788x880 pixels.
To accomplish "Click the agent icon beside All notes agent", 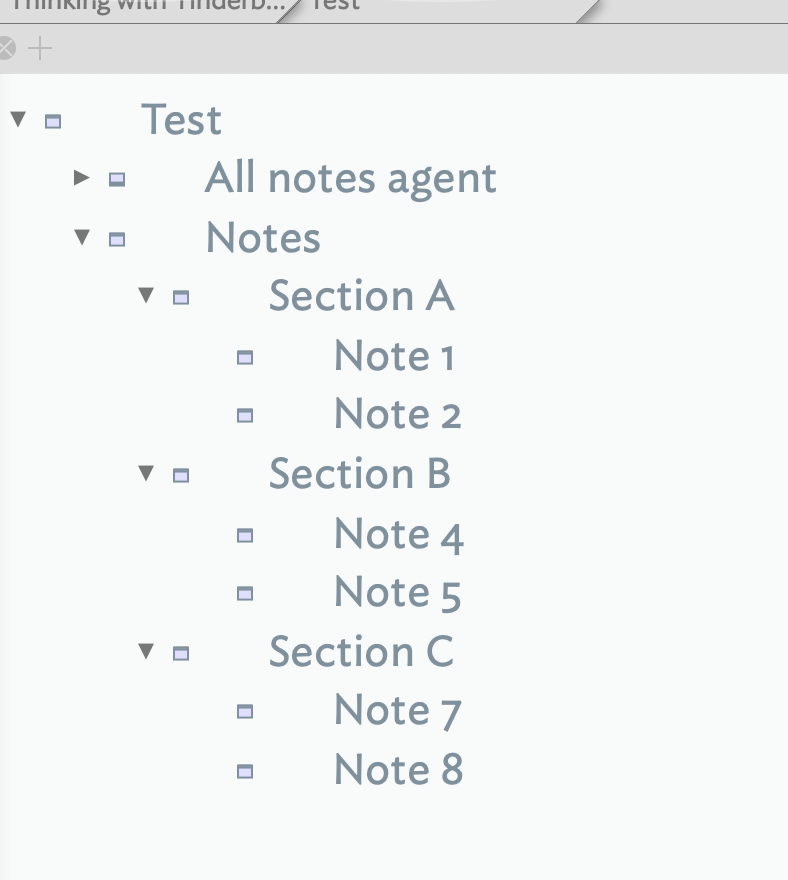I will (117, 179).
